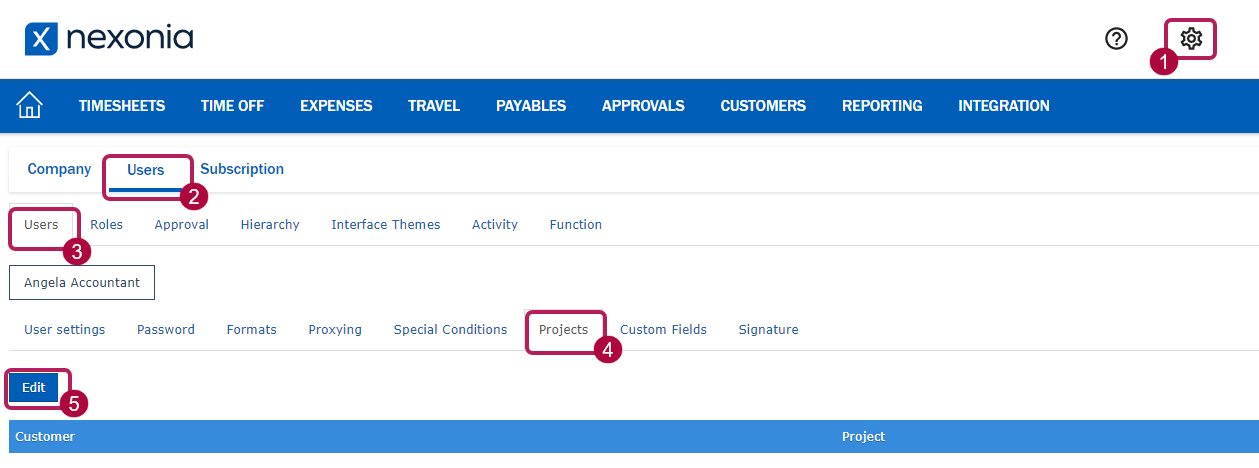
Task: Open the Reporting menu
Action: [882, 106]
